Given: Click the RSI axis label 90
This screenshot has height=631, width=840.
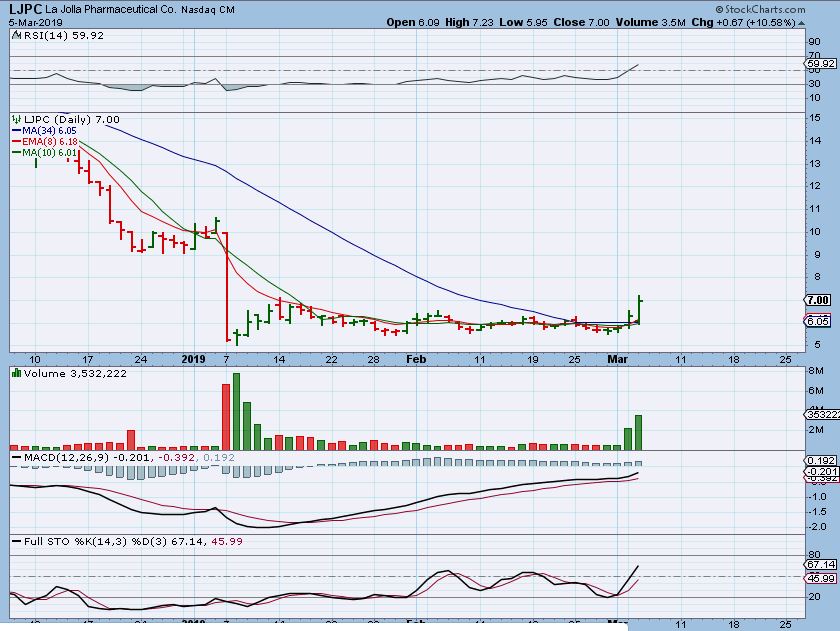Looking at the screenshot, I should [814, 42].
